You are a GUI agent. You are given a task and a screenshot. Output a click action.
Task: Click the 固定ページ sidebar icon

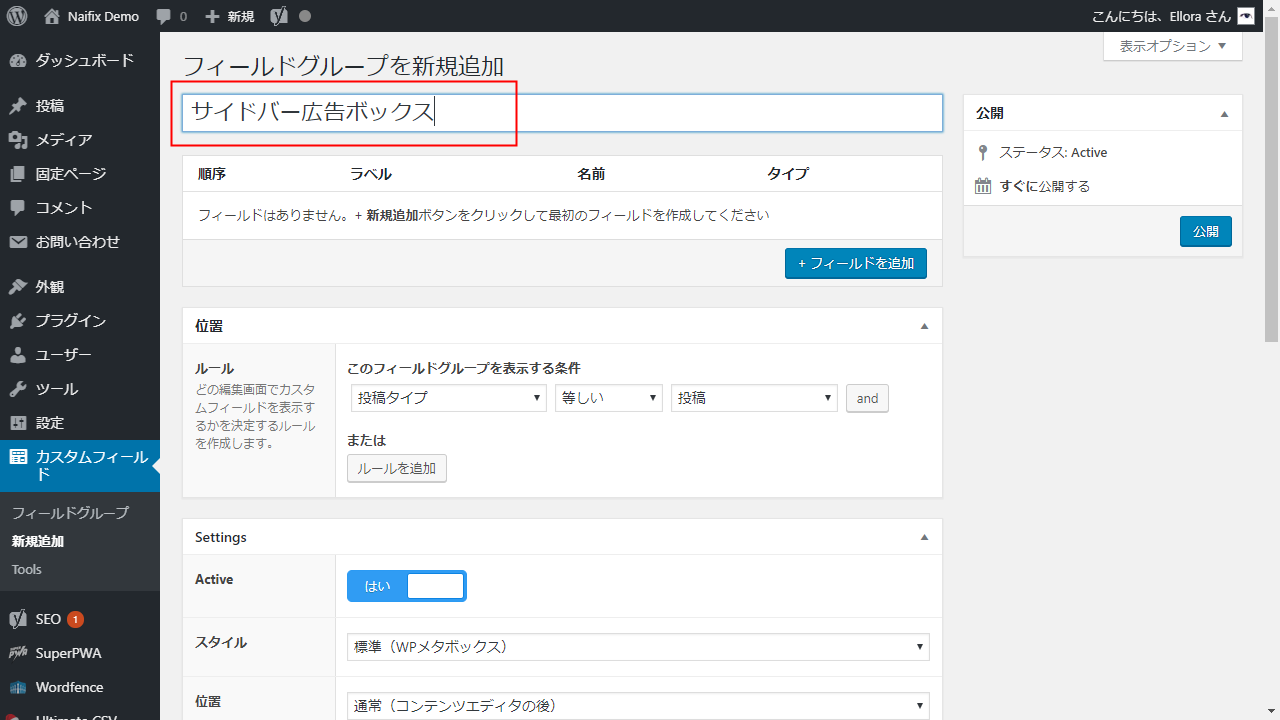click(18, 174)
